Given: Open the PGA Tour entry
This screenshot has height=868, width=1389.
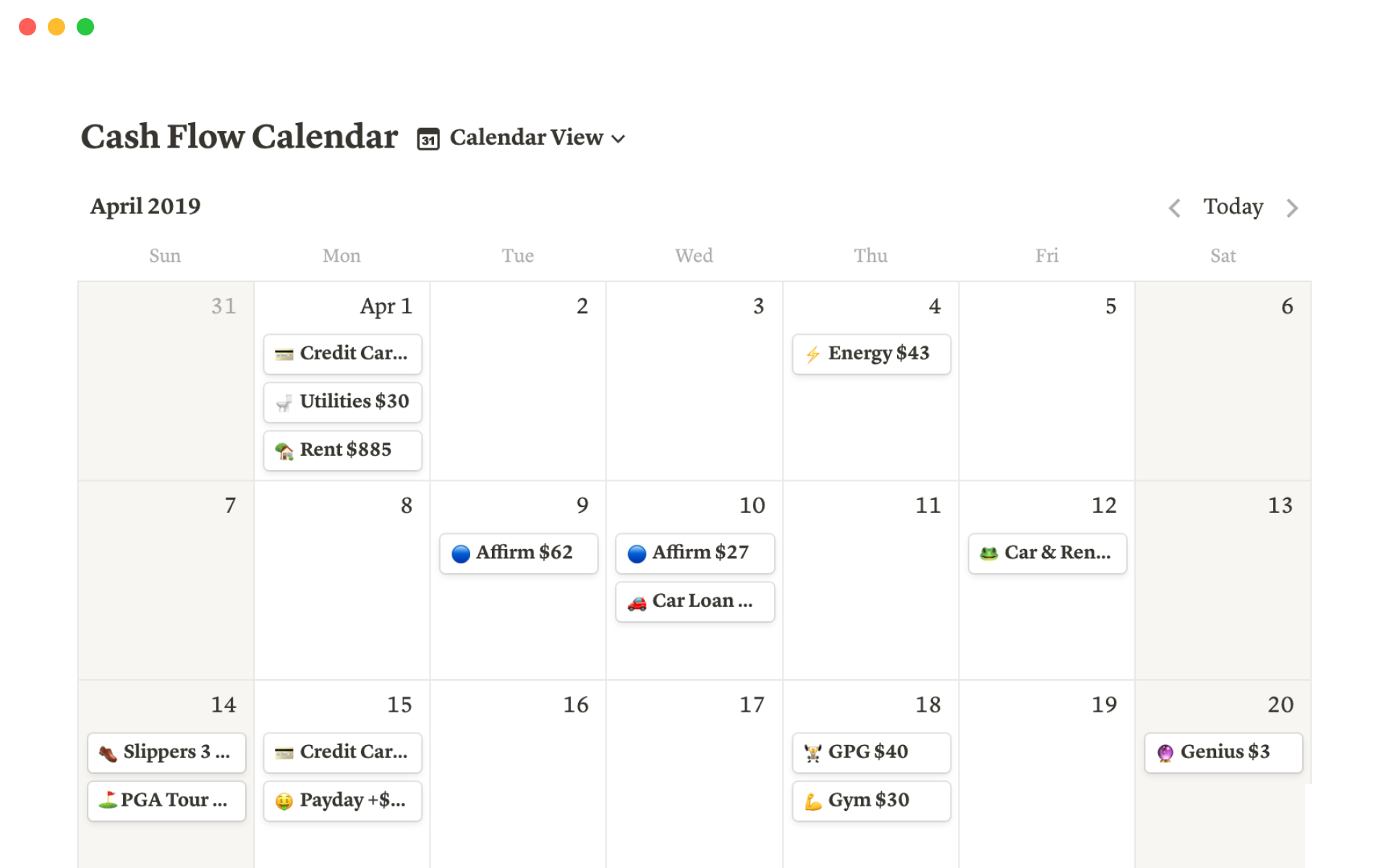Looking at the screenshot, I should point(166,801).
